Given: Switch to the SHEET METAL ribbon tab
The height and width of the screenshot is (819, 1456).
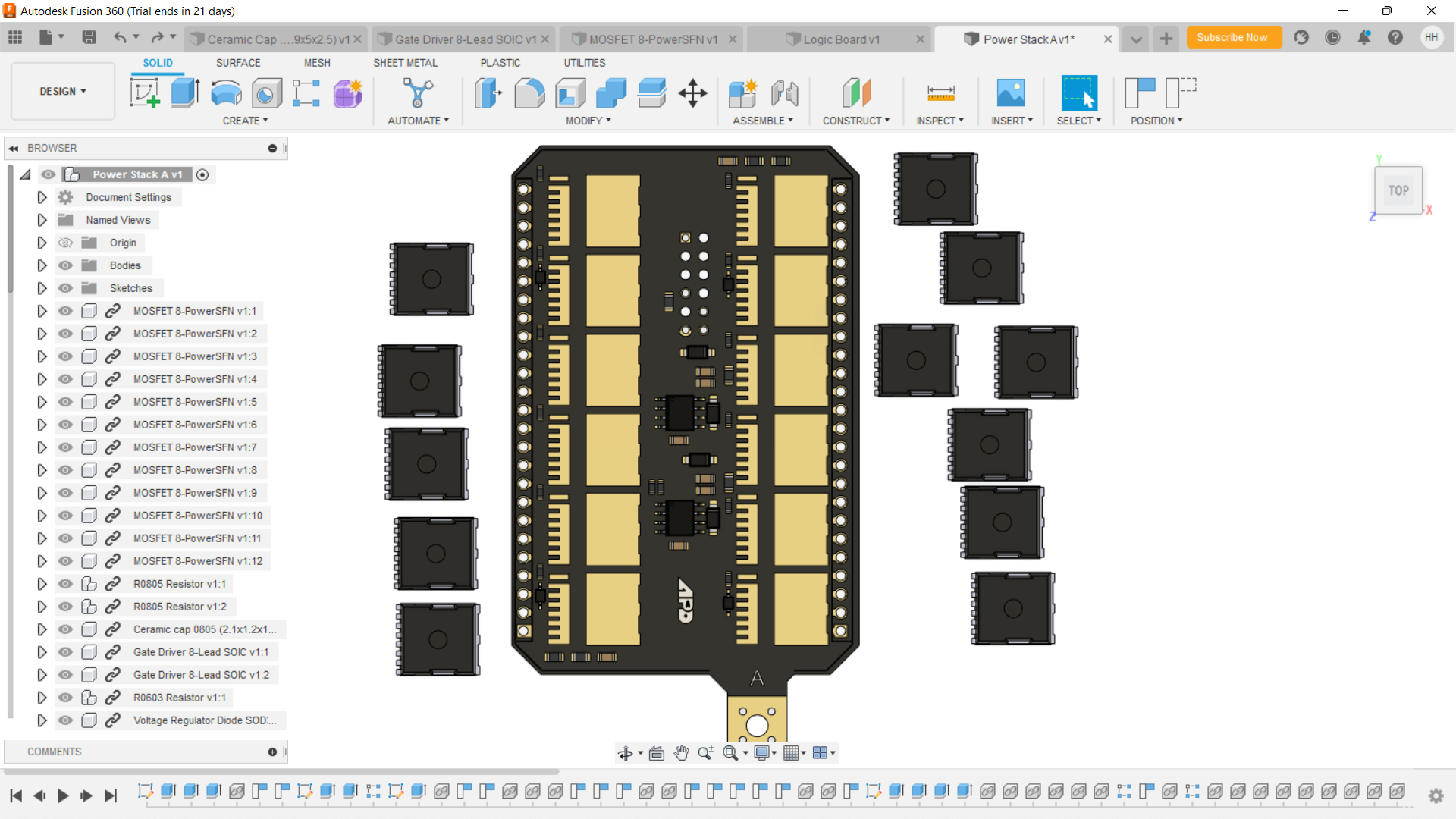Looking at the screenshot, I should pos(405,63).
